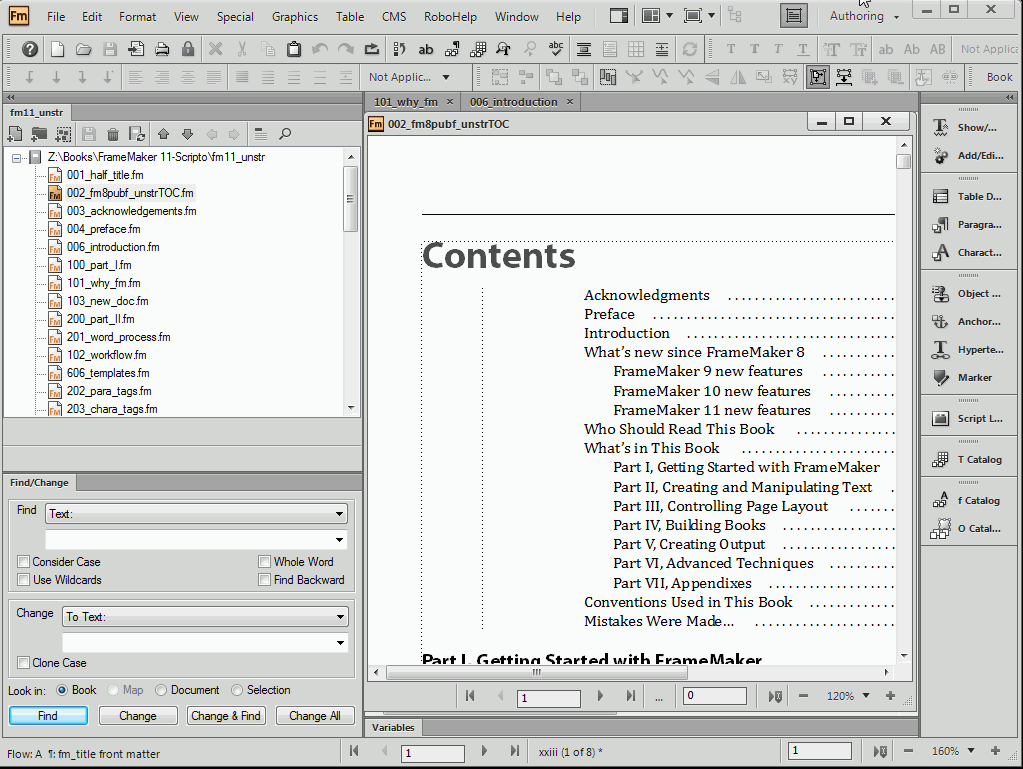Enable the Whole Word checkbox
Image resolution: width=1023 pixels, height=769 pixels.
264,562
